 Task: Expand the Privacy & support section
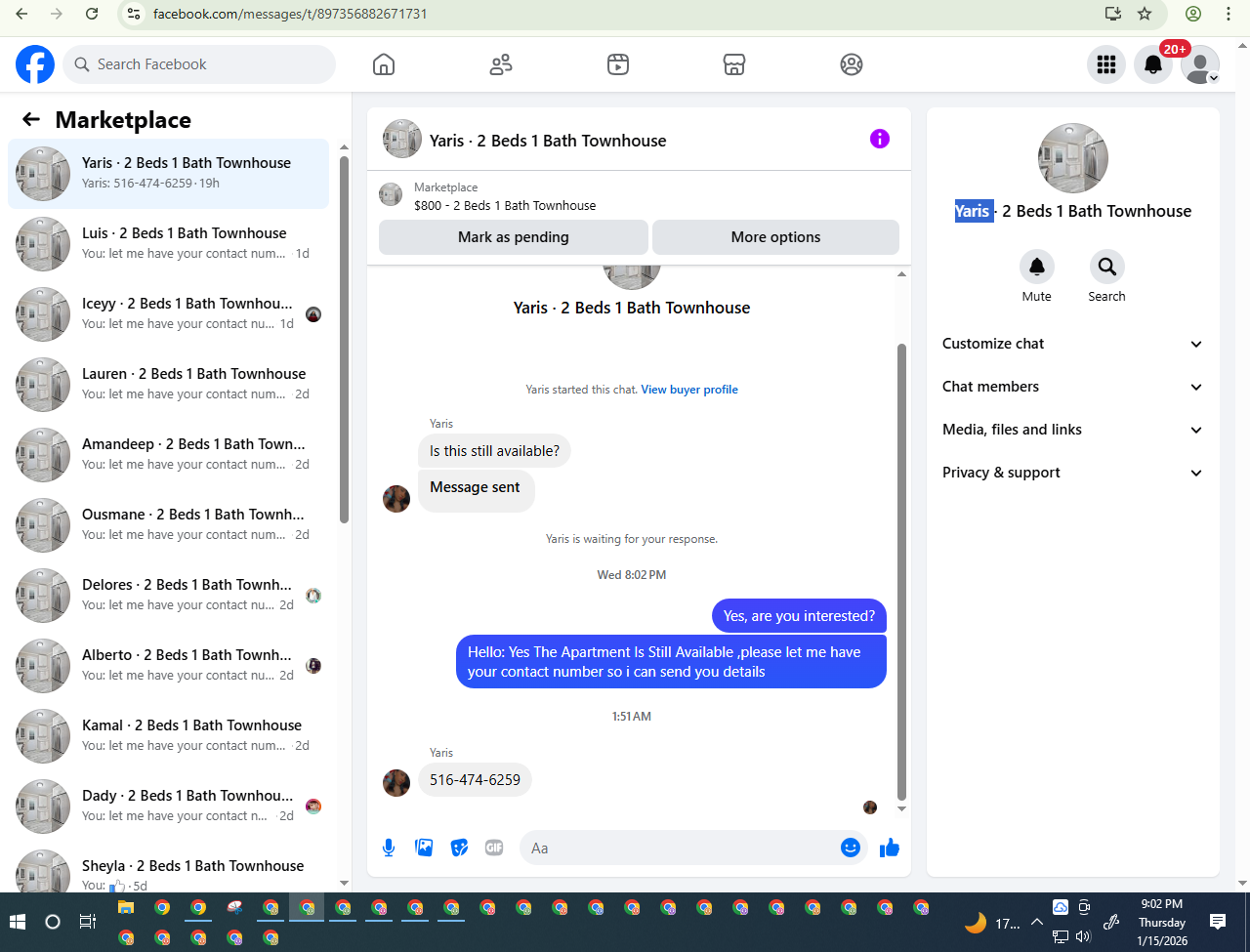point(1072,473)
